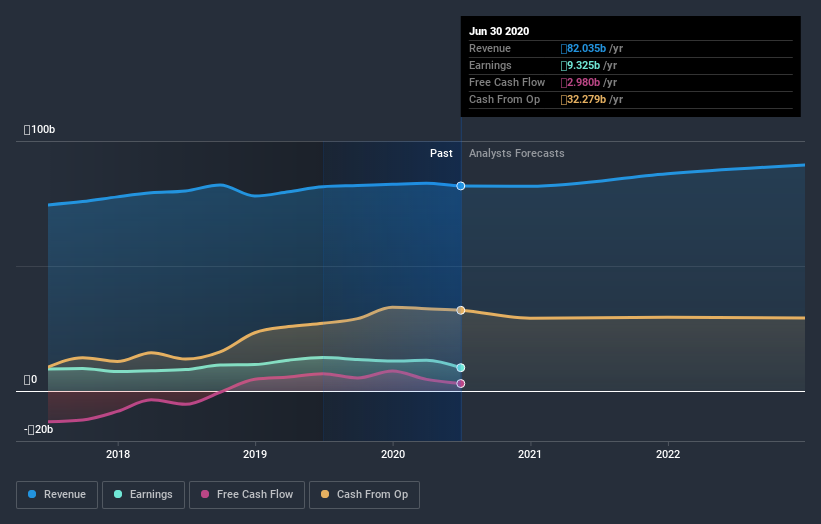Viewport: 821px width, 524px height.
Task: Click the 82.035b Revenue tooltip value
Action: [x=583, y=49]
